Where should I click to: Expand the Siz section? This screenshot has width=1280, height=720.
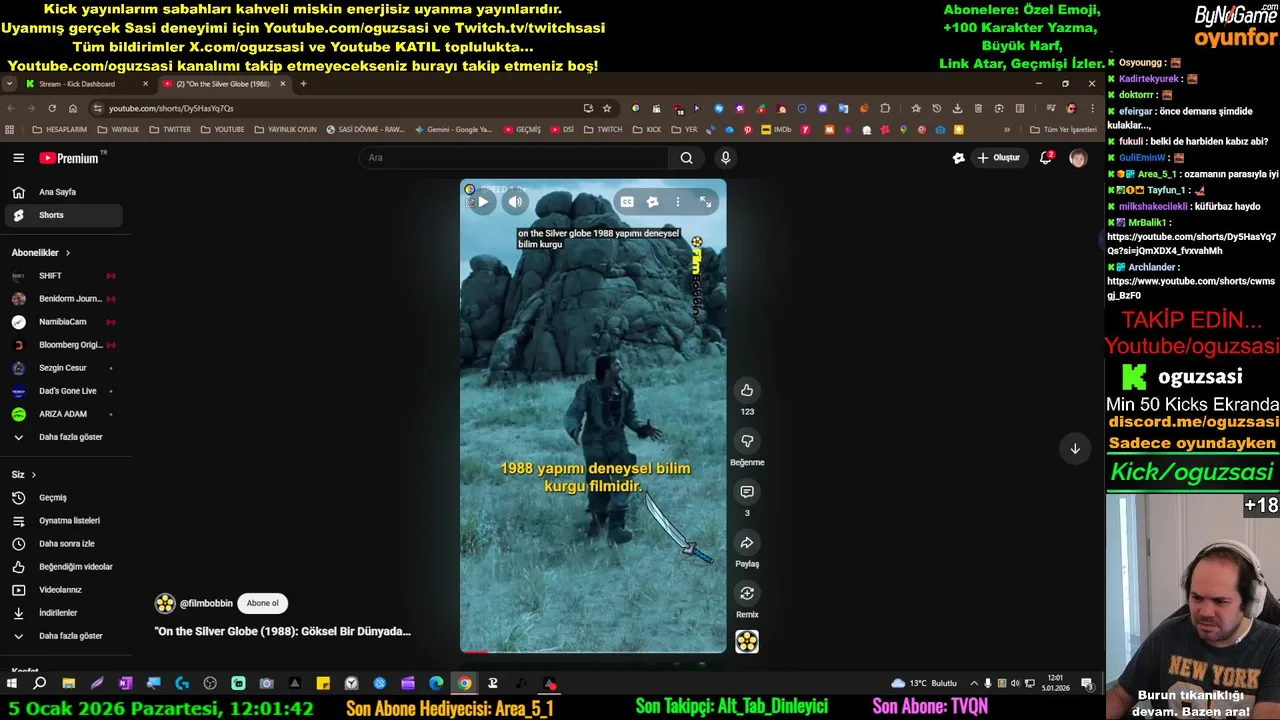pyautogui.click(x=23, y=475)
